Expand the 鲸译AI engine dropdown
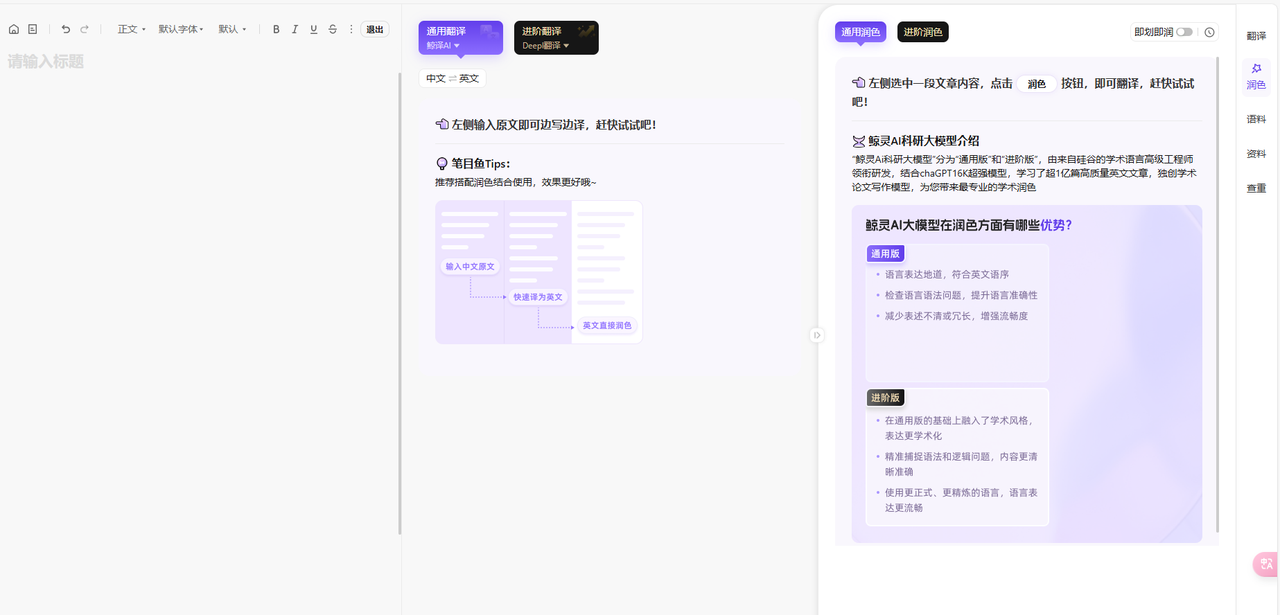1280x615 pixels. [x=443, y=45]
